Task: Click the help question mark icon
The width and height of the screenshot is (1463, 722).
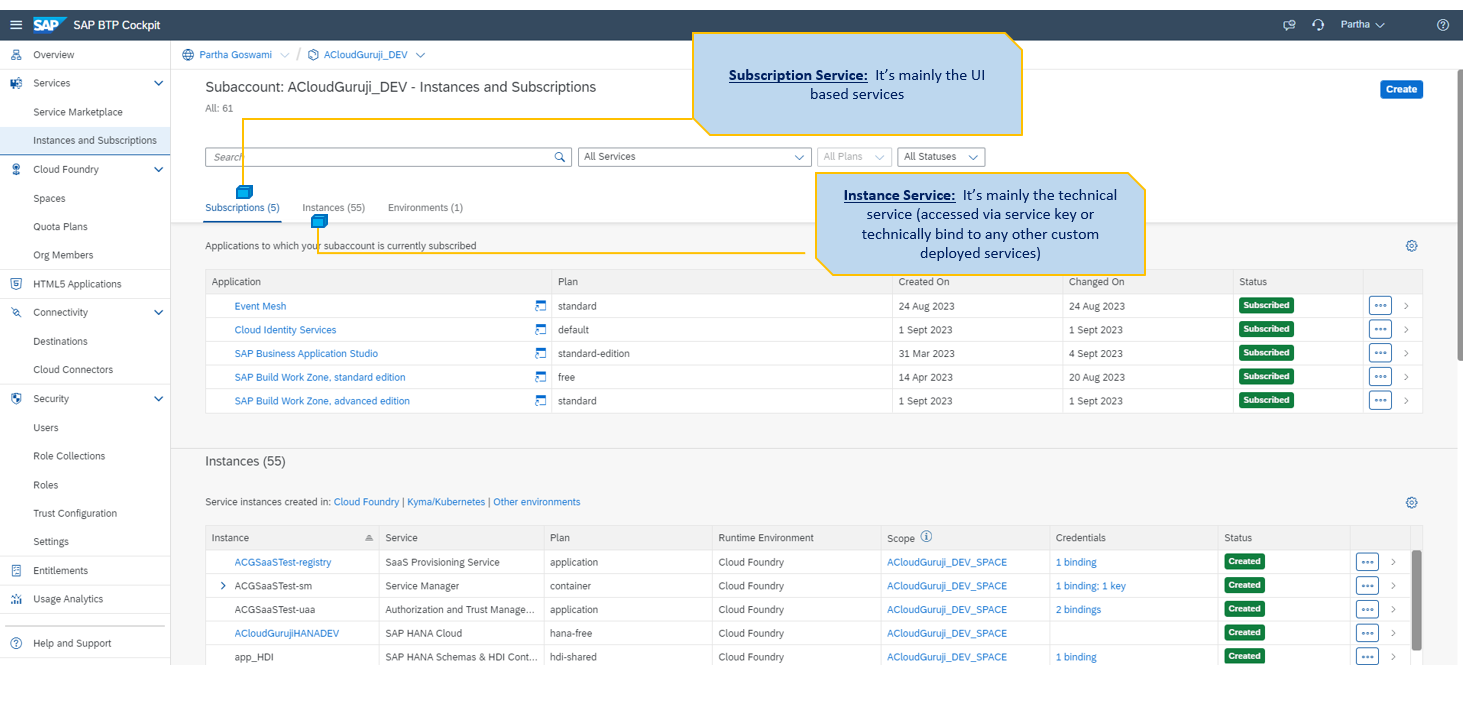Action: pyautogui.click(x=1442, y=25)
